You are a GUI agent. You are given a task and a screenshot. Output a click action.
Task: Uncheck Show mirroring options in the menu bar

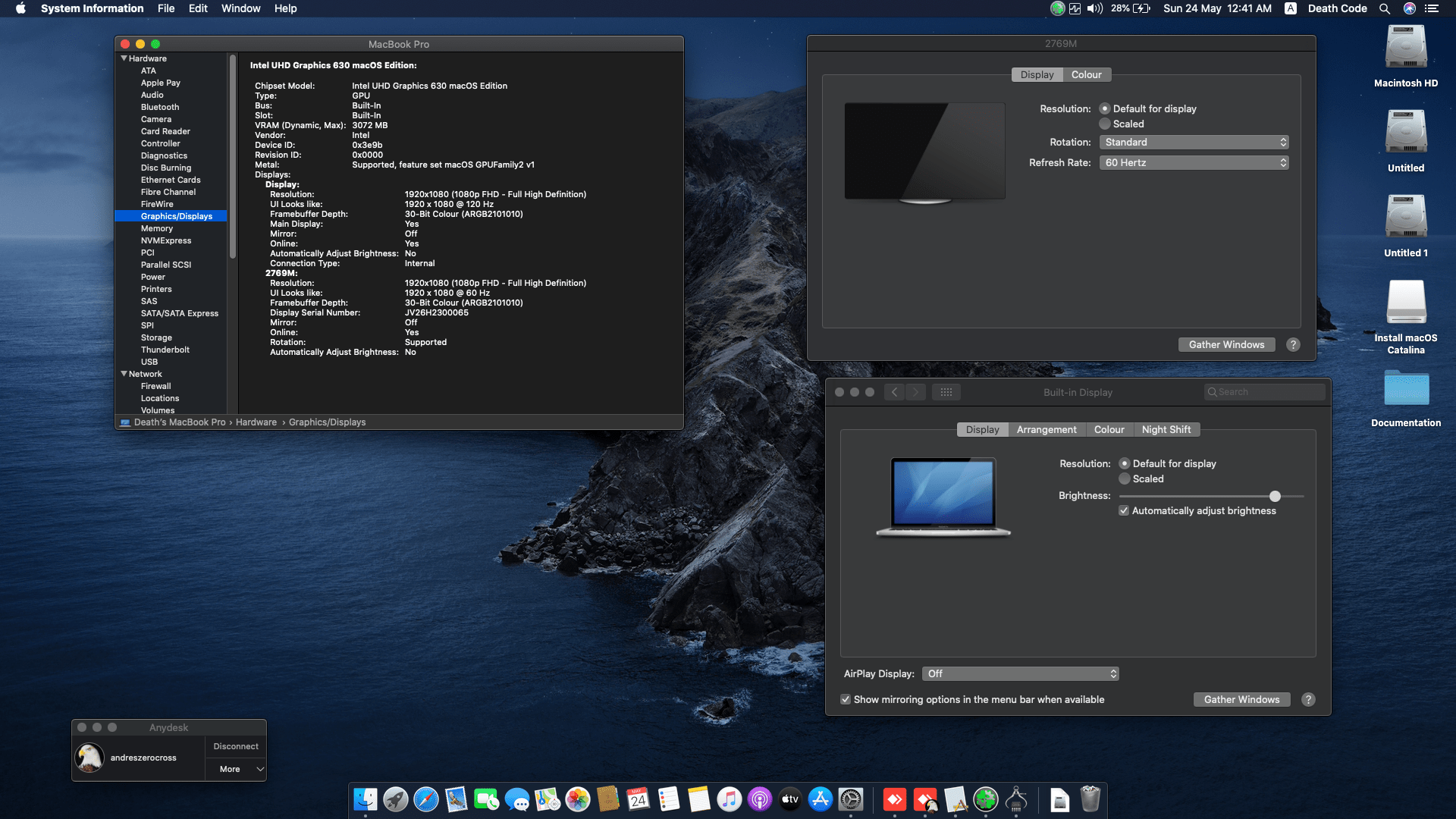(x=846, y=699)
